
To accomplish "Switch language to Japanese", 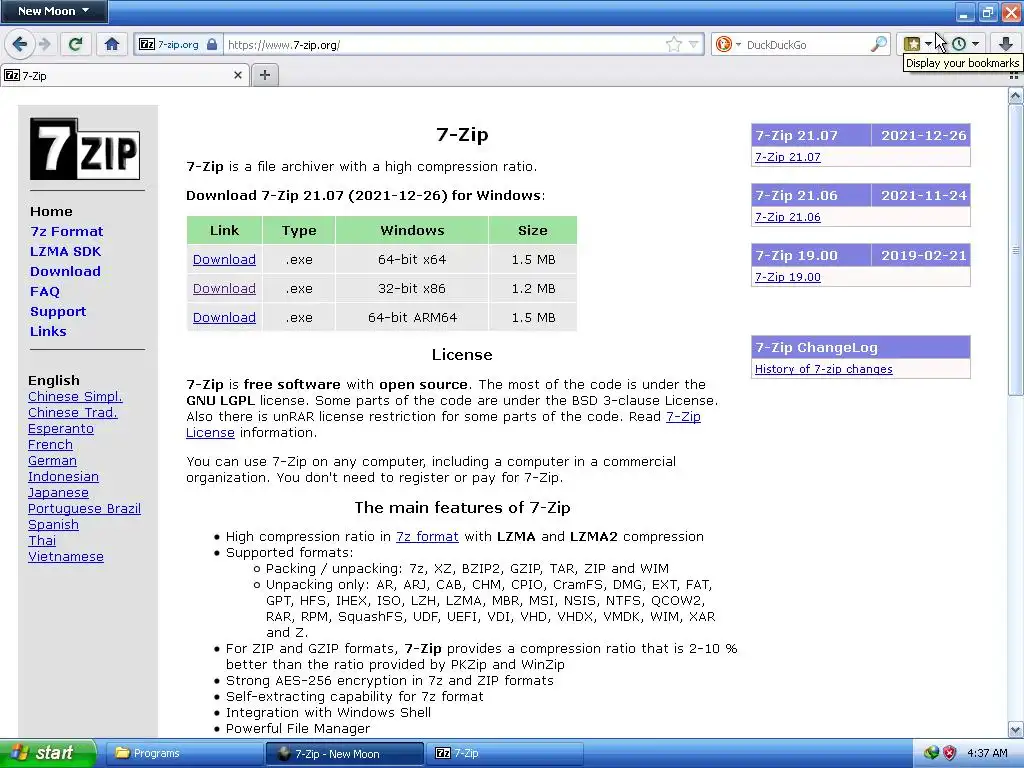I will 58,492.
